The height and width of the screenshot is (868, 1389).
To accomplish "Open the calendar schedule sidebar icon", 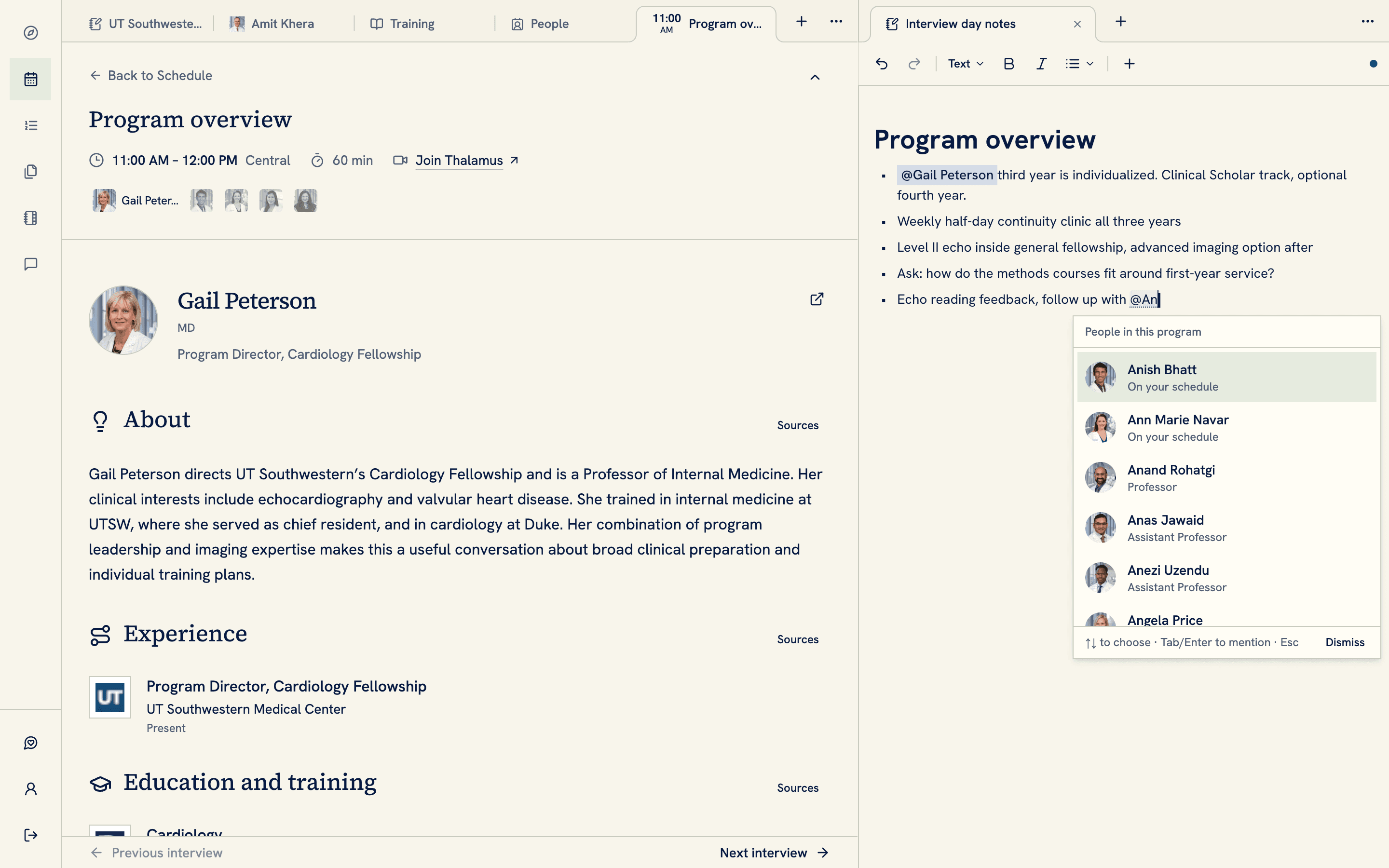I will coord(31,79).
